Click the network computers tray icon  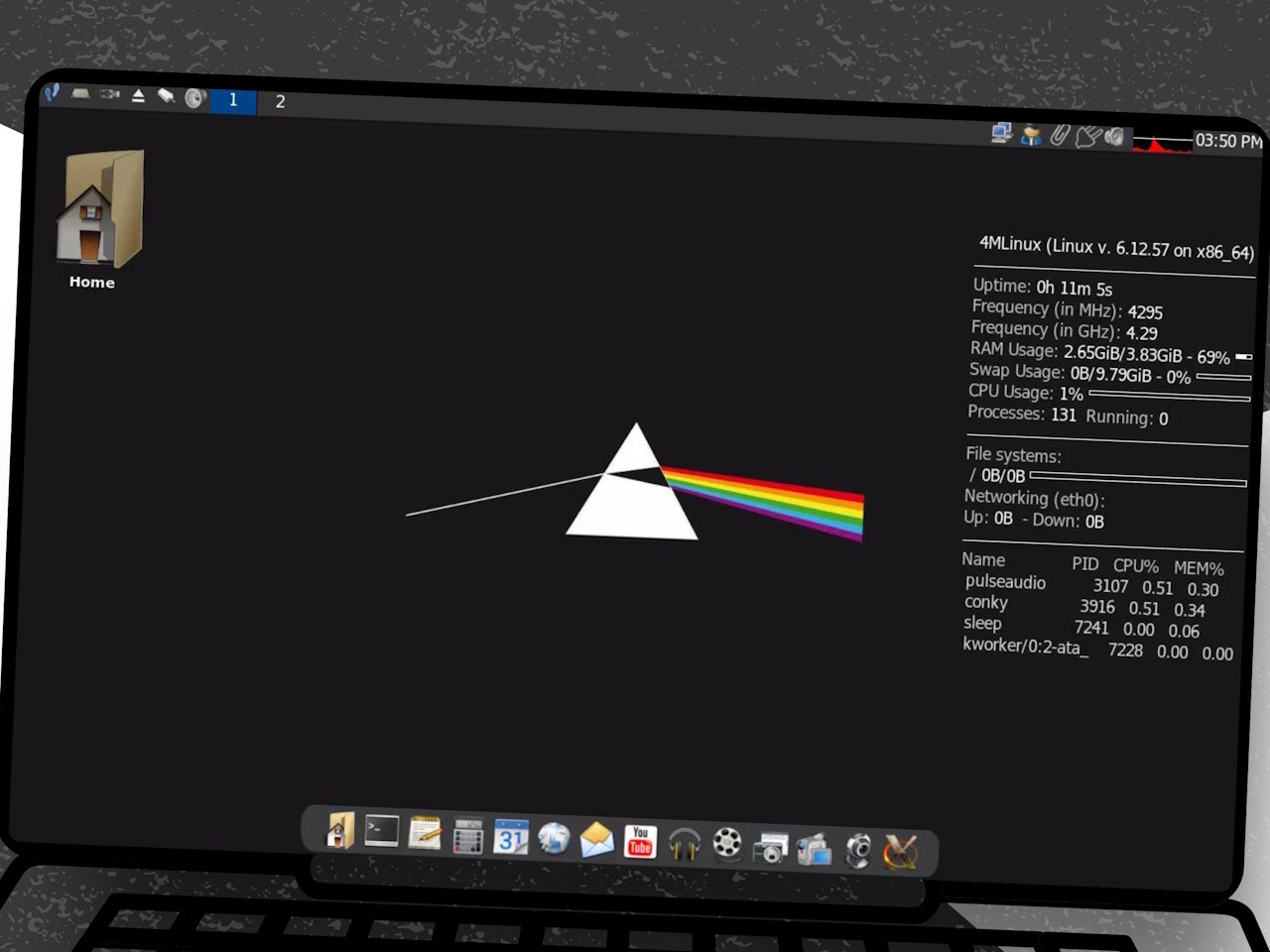[1001, 133]
